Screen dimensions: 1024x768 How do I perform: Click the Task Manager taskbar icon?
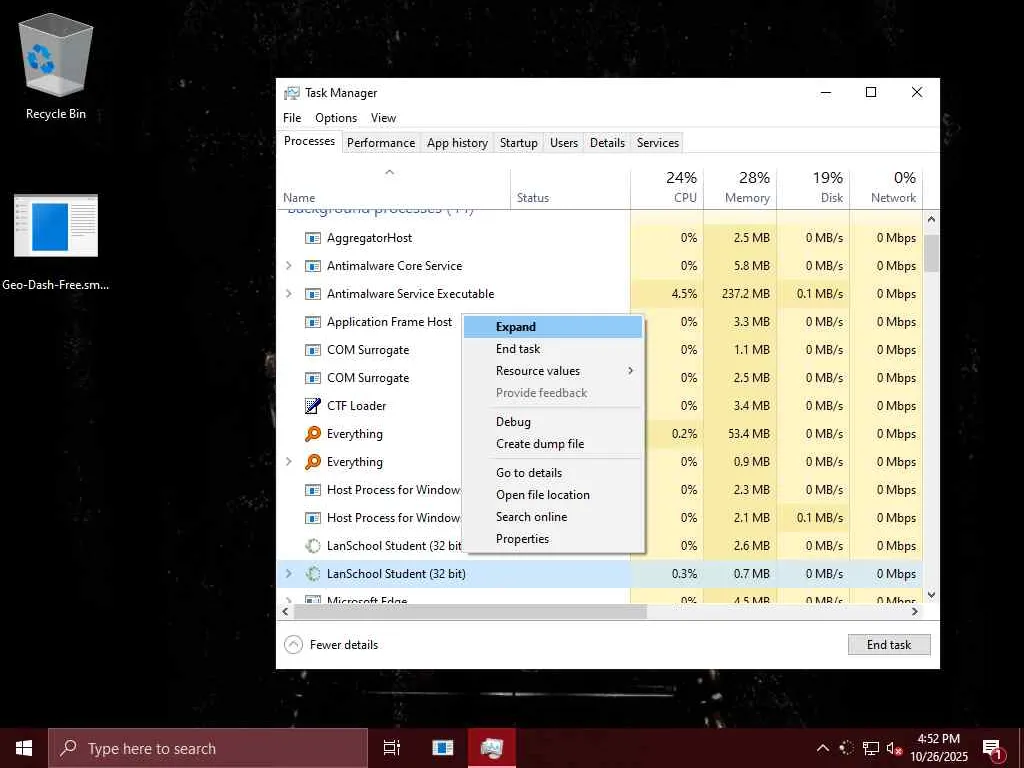point(491,748)
